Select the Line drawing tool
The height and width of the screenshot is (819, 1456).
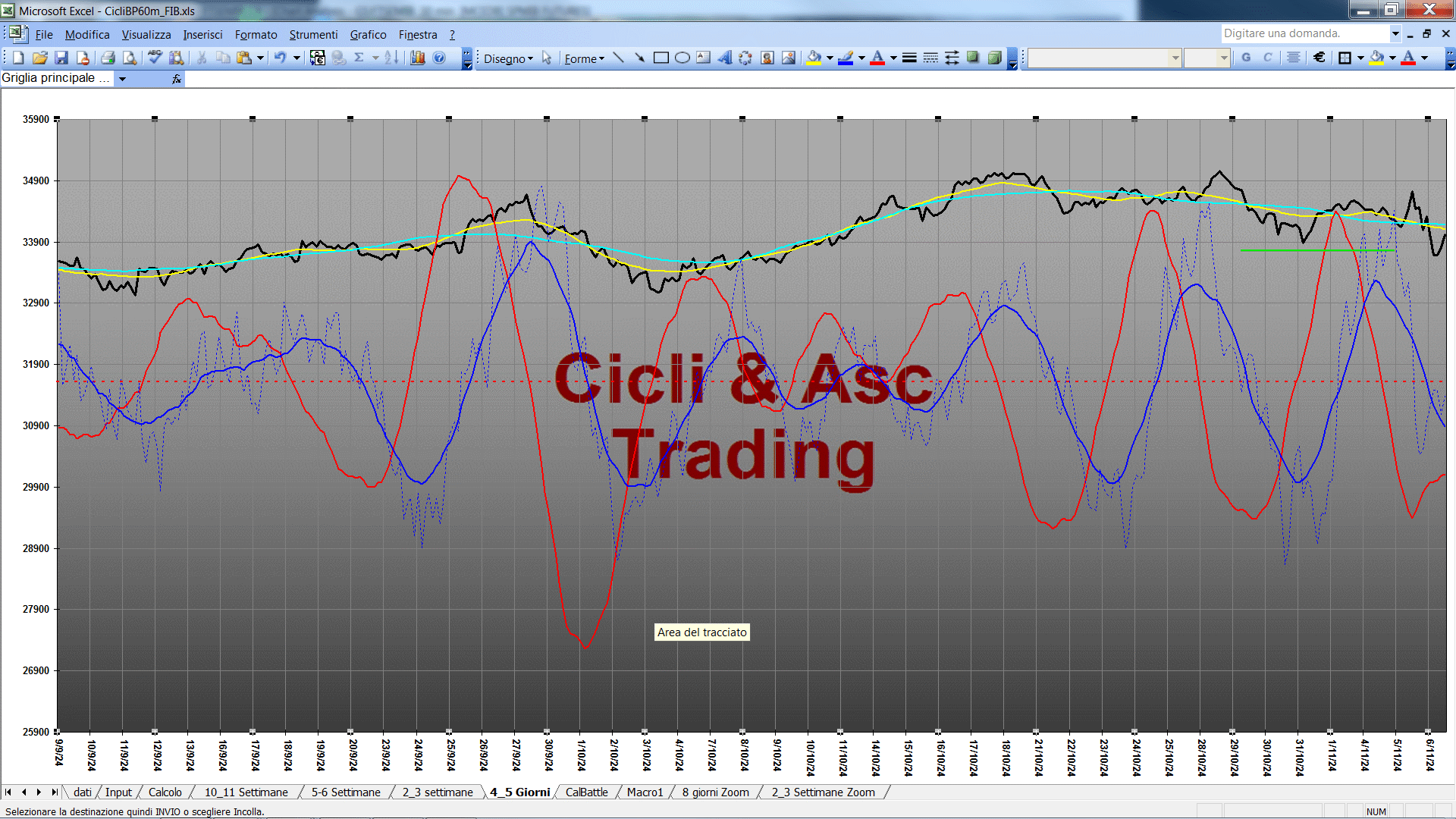[618, 58]
